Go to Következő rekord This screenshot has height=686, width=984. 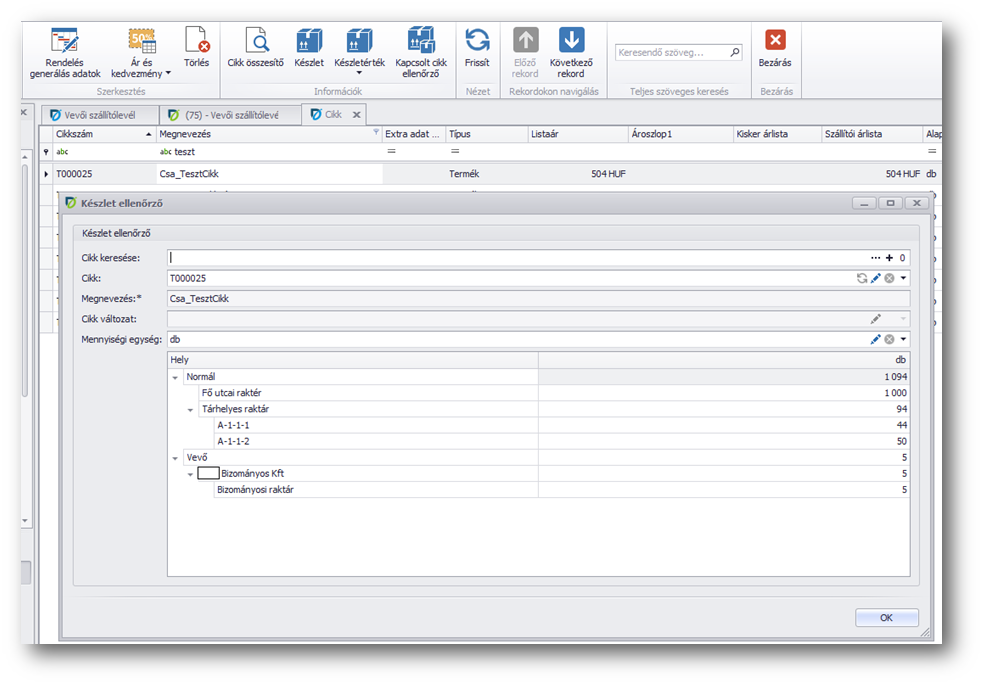coord(571,52)
